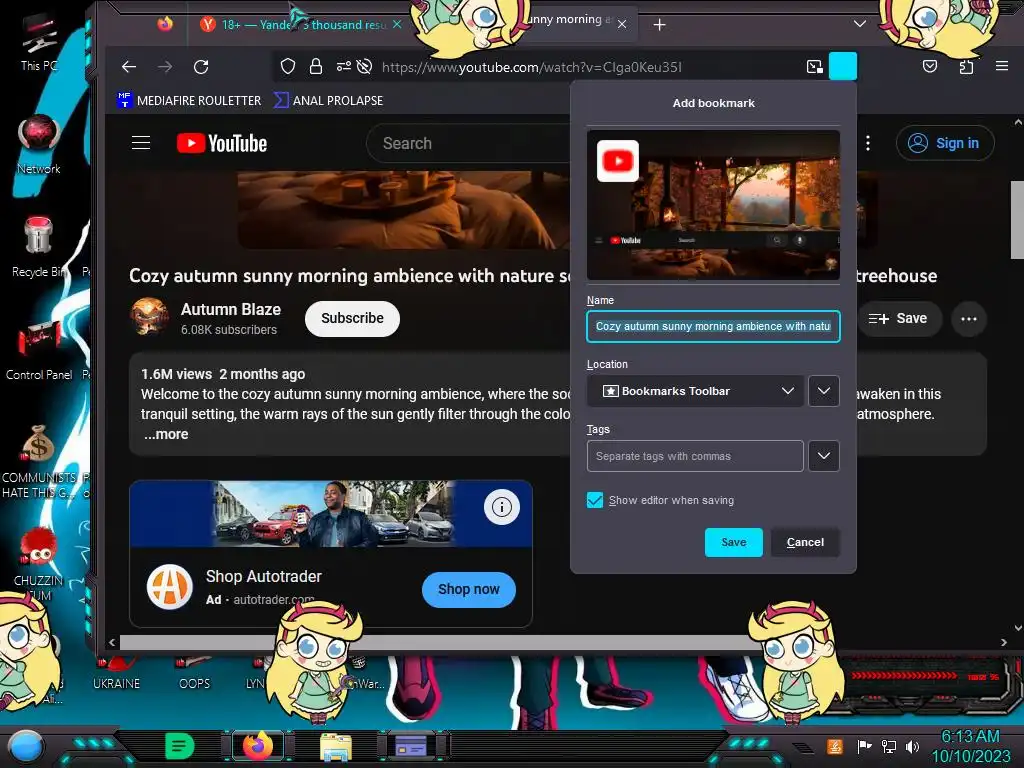Click the bookmark Name text field
This screenshot has height=768, width=1024.
(x=713, y=327)
